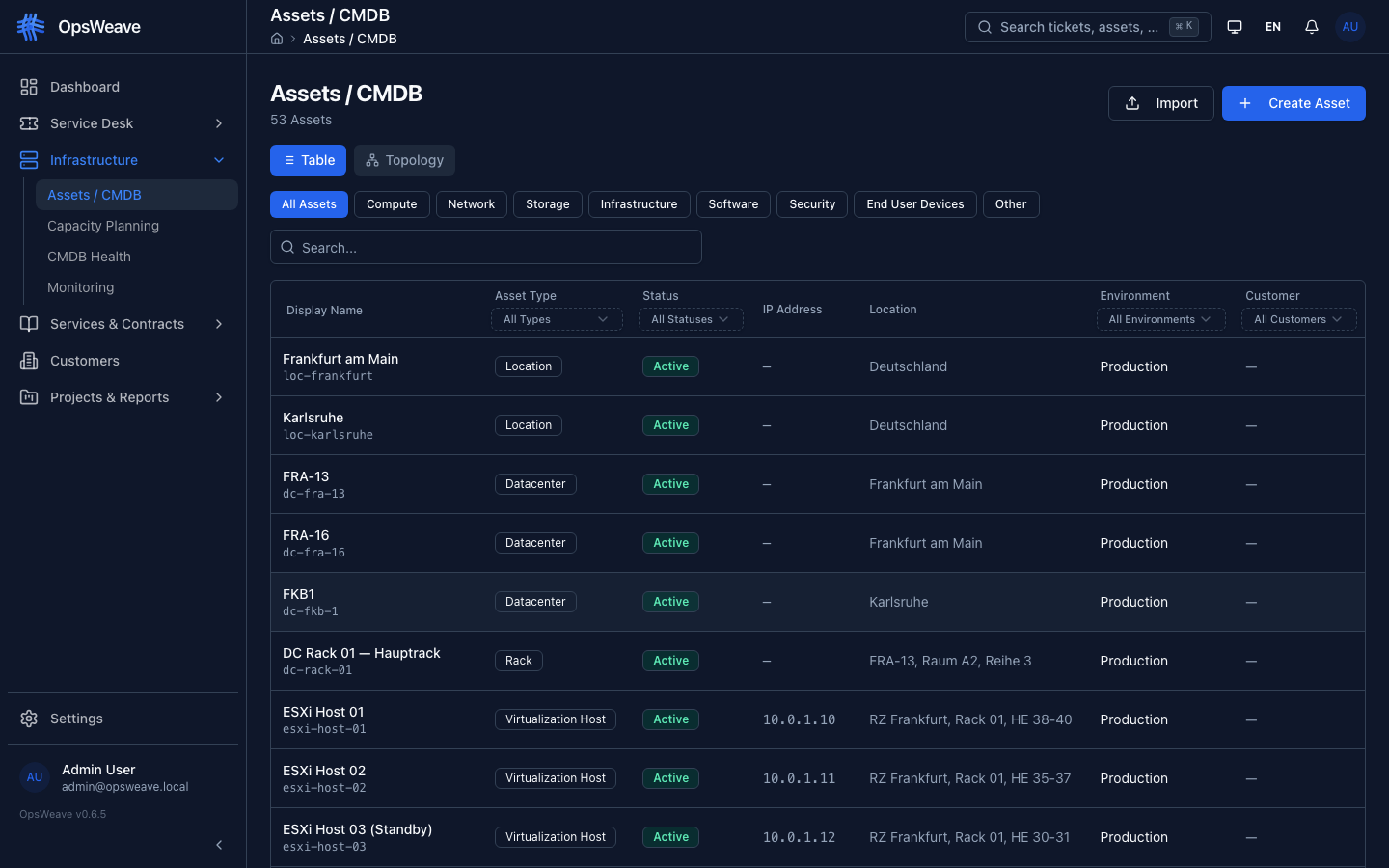Screen dimensions: 1389x868
Task: Switch language with the EN toggle
Action: [x=1272, y=27]
